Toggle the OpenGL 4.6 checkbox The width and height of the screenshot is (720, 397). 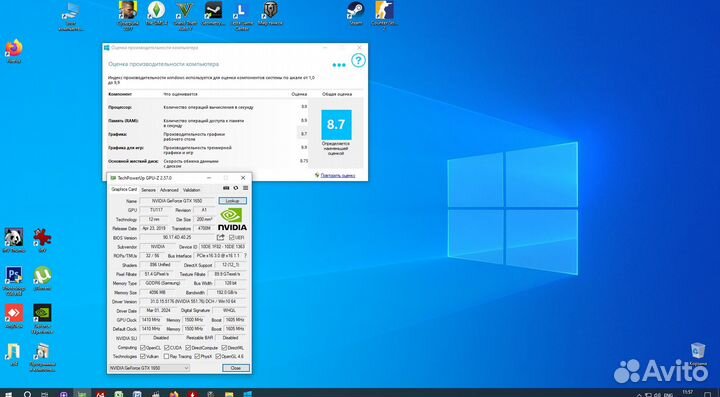point(218,356)
